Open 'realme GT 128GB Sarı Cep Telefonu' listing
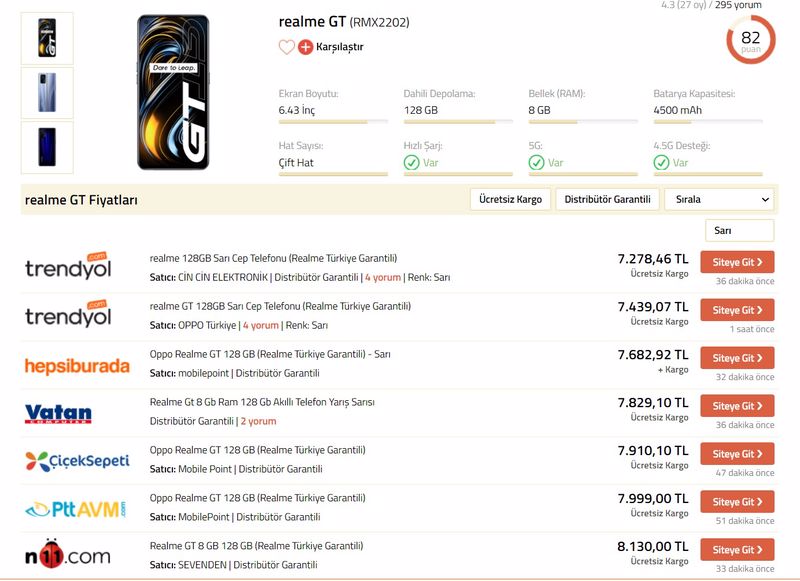This screenshot has height=581, width=800. (x=280, y=307)
